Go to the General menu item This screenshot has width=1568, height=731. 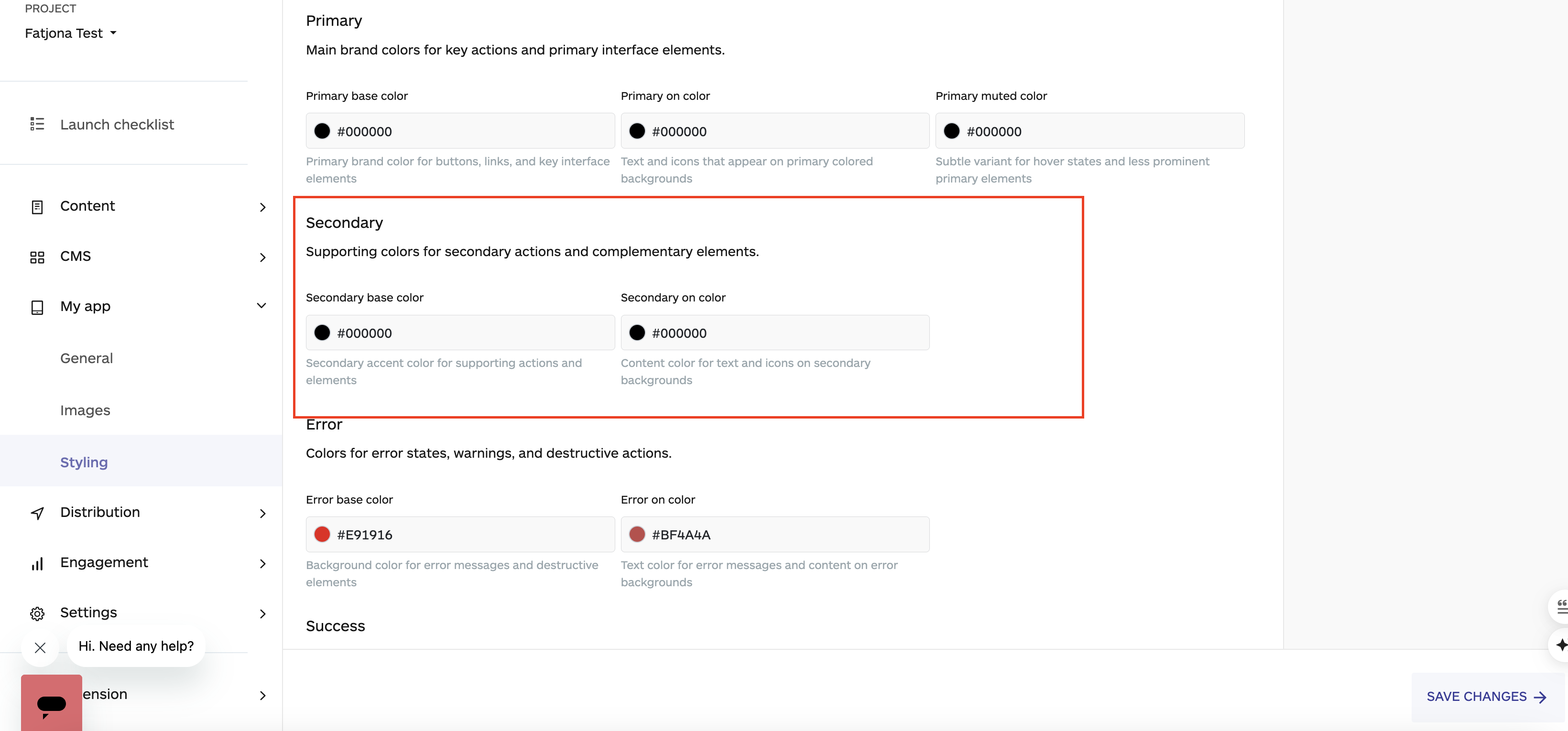(x=87, y=358)
